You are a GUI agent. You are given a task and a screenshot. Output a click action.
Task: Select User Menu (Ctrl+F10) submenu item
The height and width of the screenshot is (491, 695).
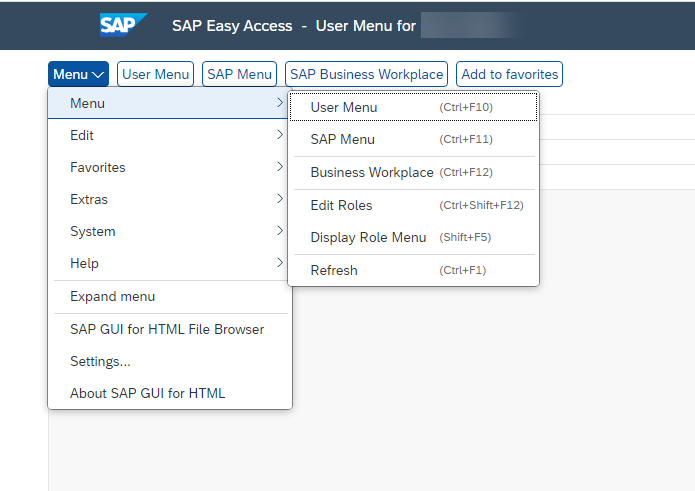[414, 107]
